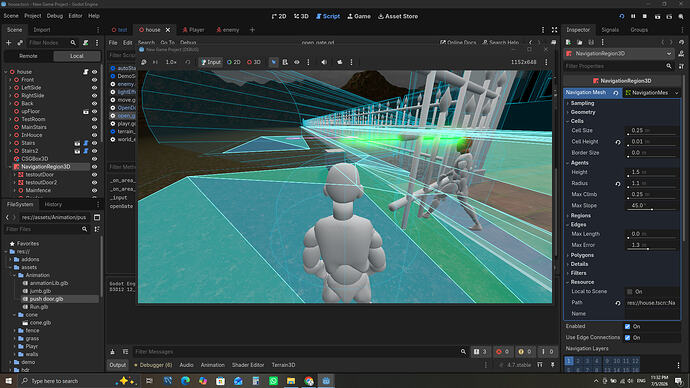Hide the Front node

94,80
